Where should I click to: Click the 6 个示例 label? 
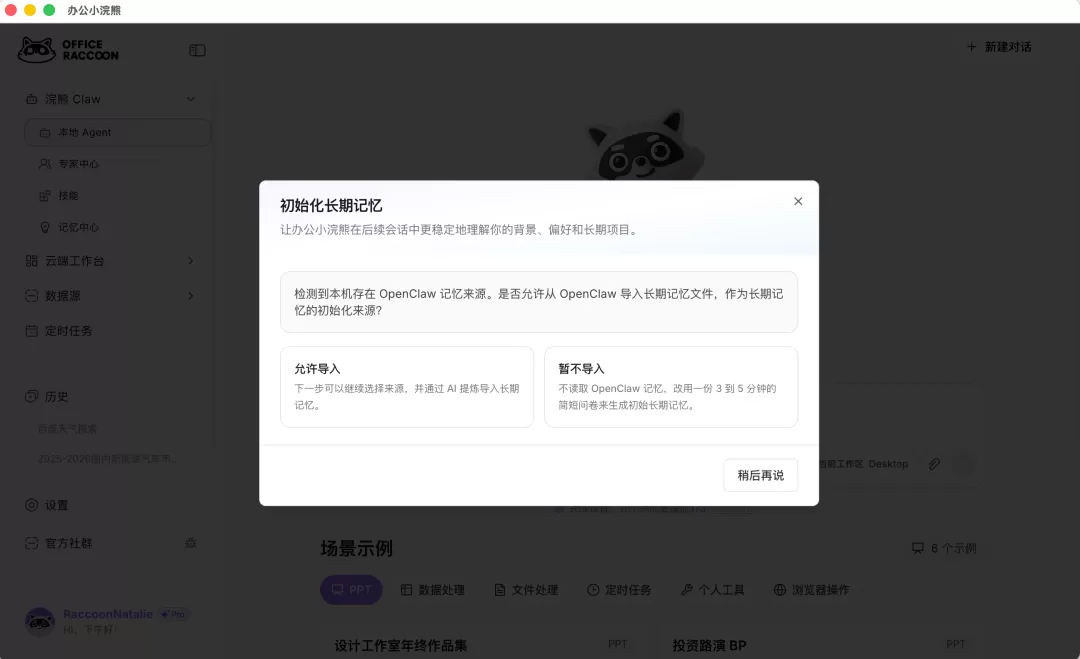pos(944,548)
